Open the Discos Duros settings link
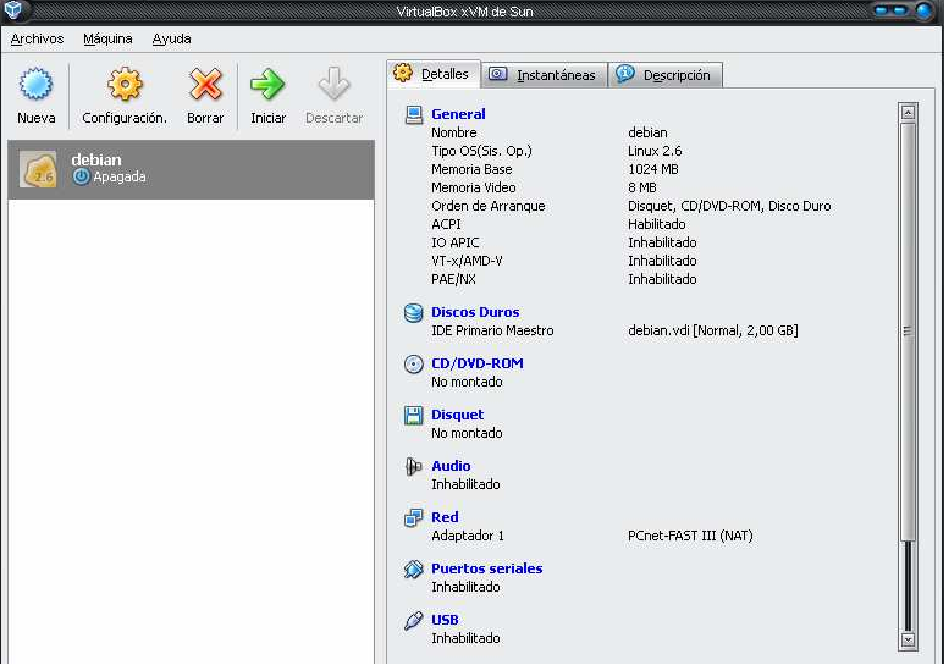The height and width of the screenshot is (664, 944). coord(475,312)
